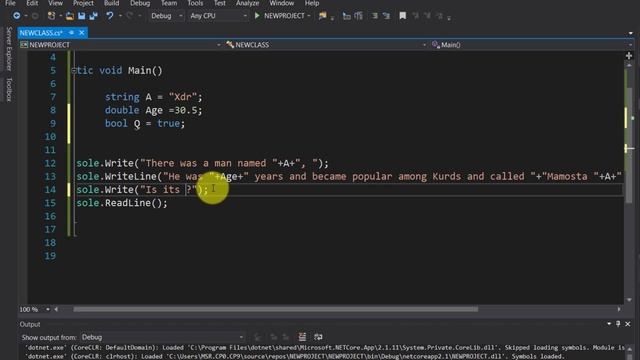Close the NEWCLASS.cs tab

(82, 33)
